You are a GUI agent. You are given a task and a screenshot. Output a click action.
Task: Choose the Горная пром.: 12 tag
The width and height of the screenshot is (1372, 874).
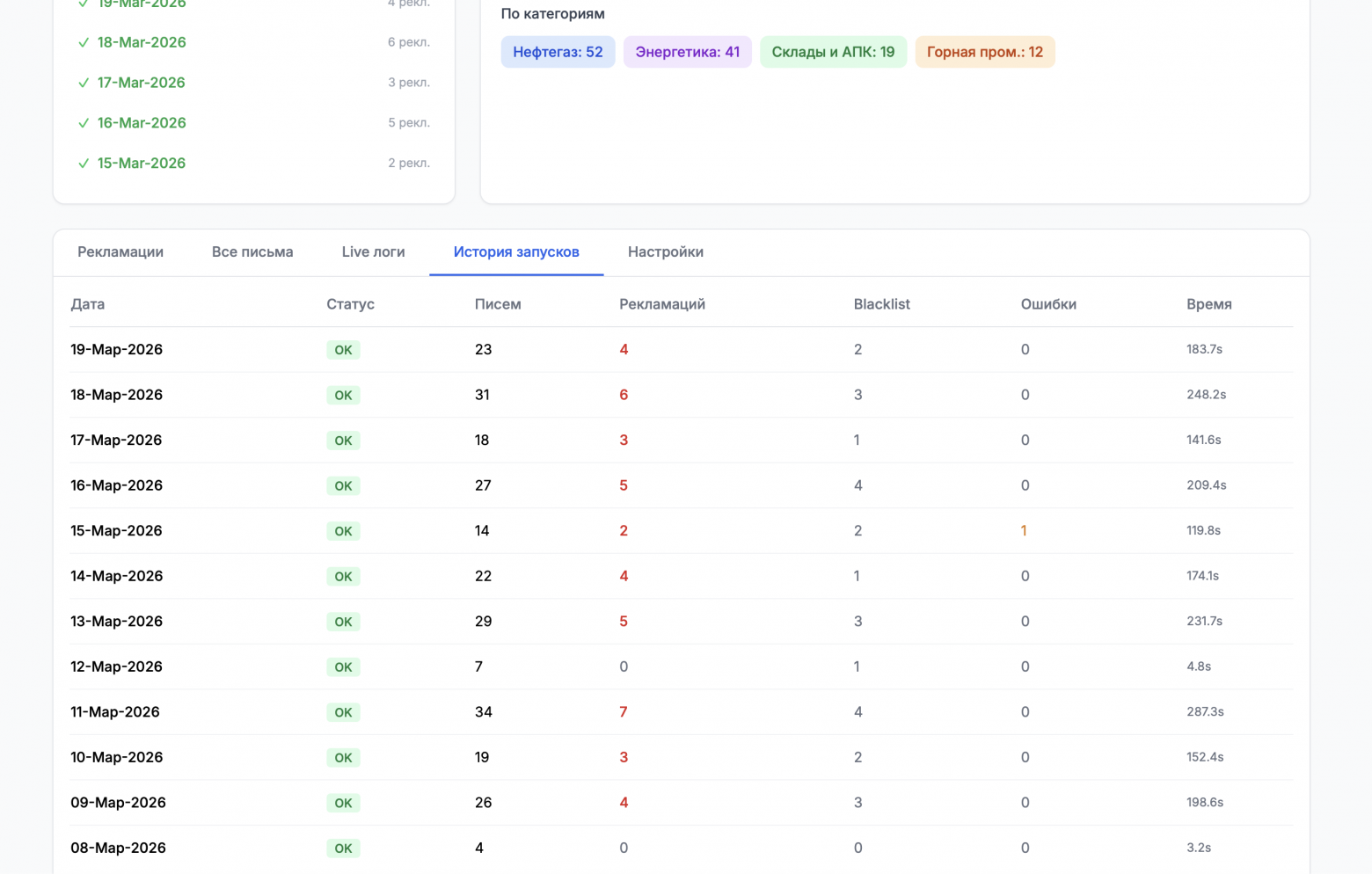coord(984,52)
